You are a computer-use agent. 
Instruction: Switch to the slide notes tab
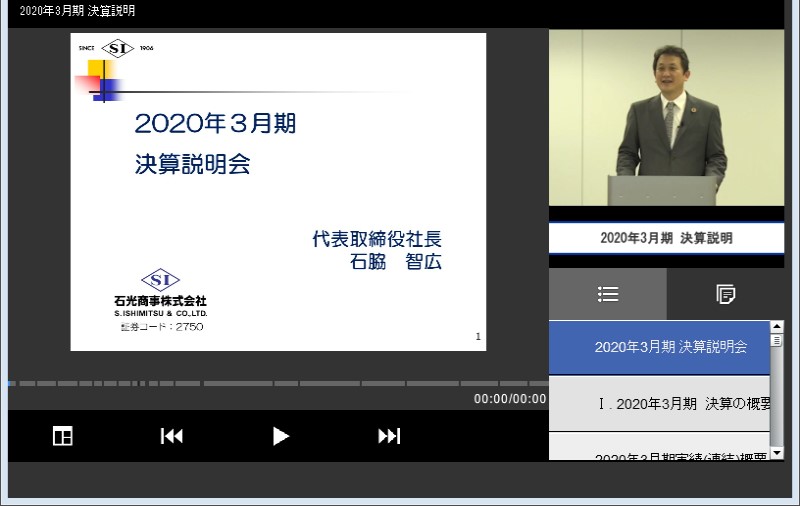[726, 294]
